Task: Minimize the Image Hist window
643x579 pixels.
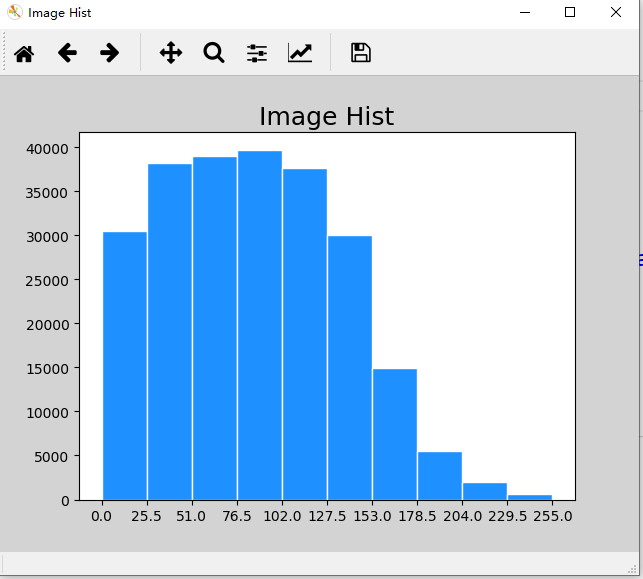Action: pos(525,12)
